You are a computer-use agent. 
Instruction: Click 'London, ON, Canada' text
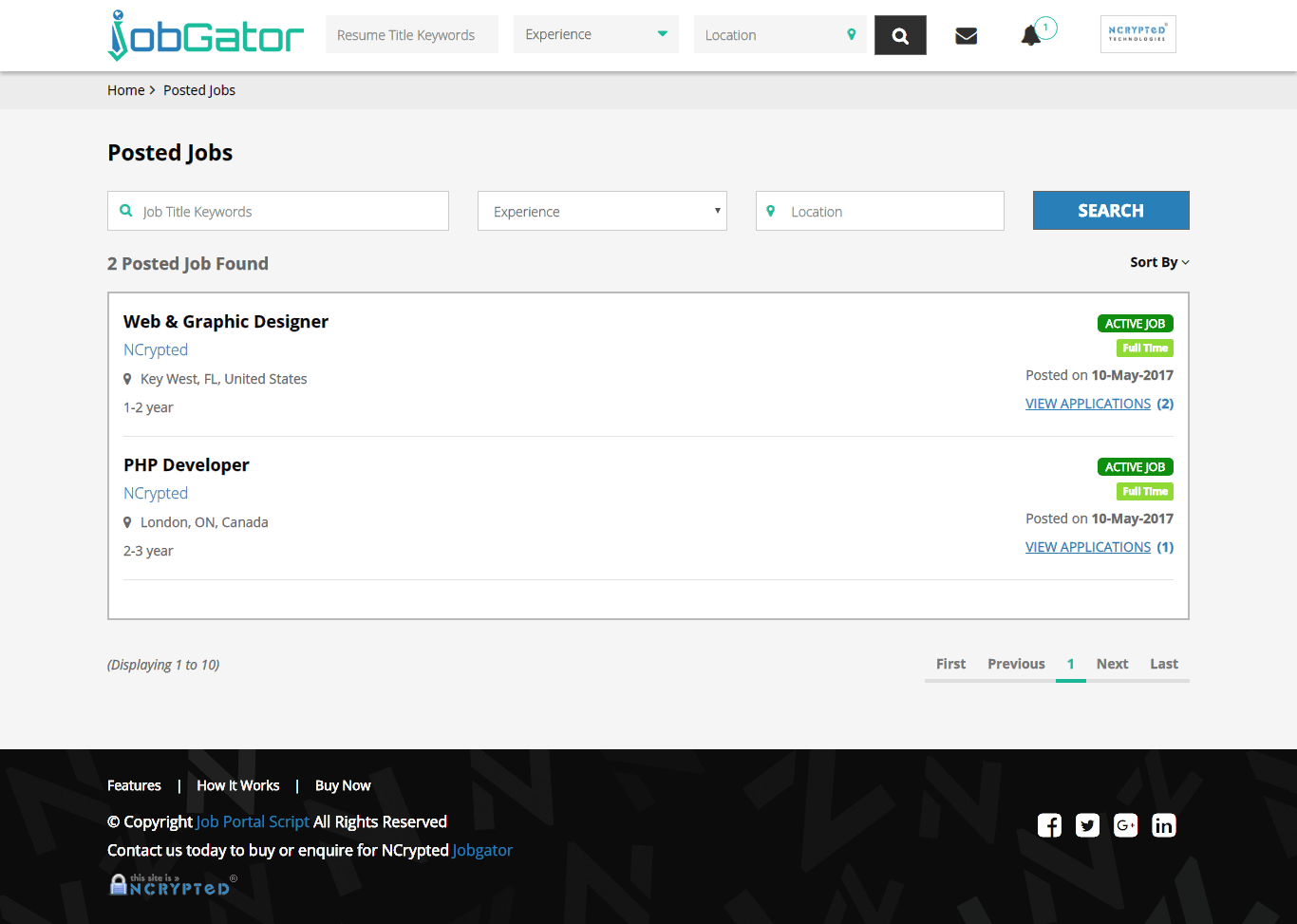[x=204, y=522]
